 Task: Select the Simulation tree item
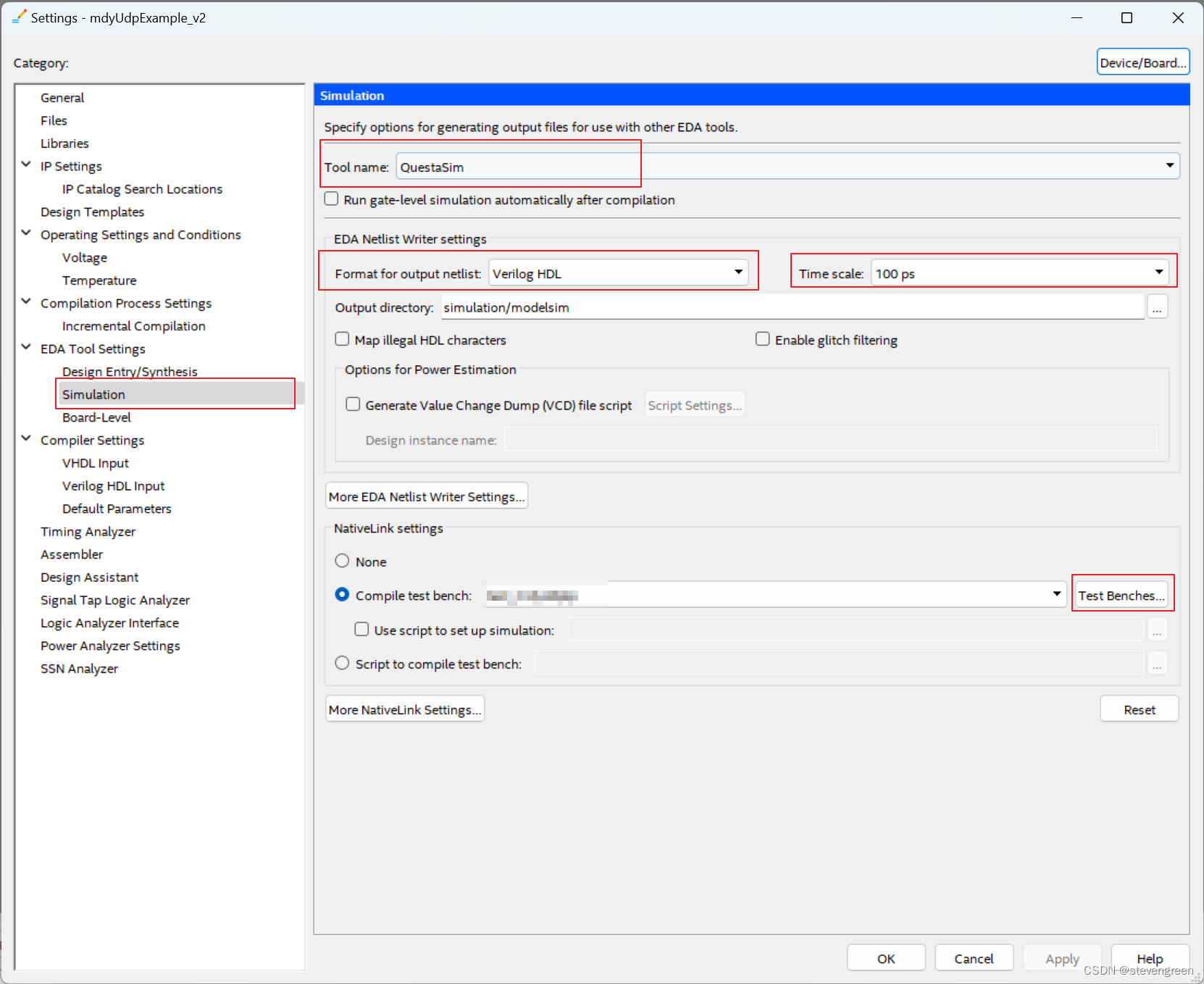click(93, 394)
